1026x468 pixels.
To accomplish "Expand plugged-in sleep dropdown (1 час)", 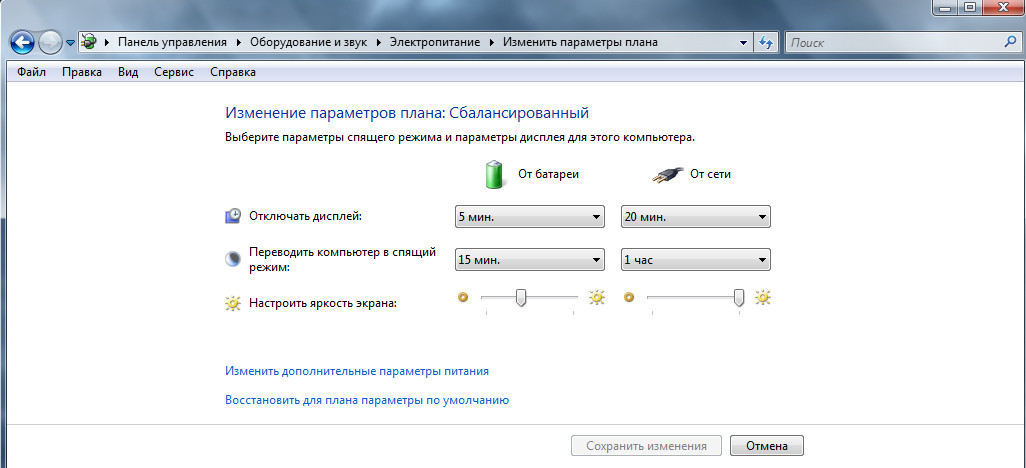I will point(695,260).
